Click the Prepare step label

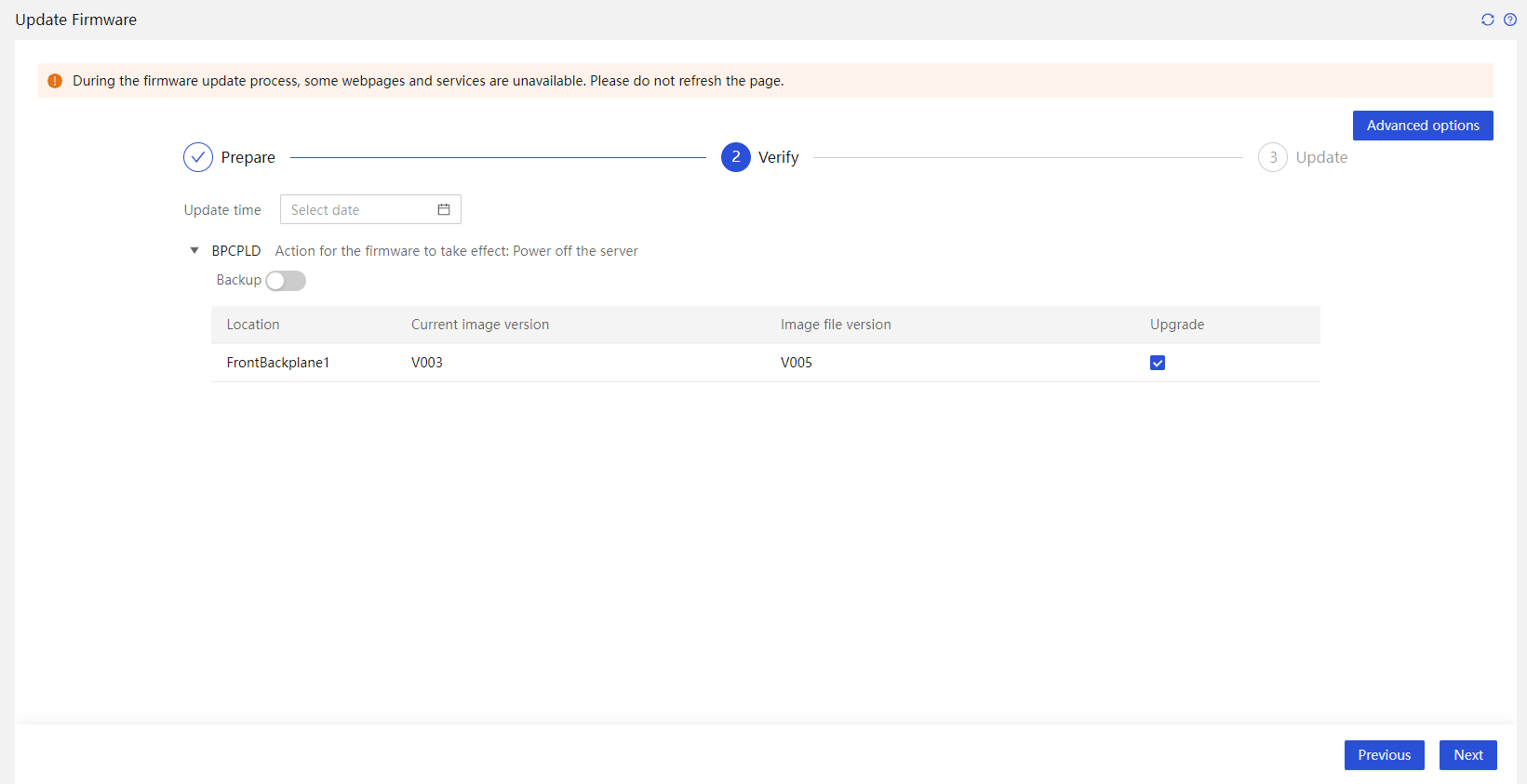click(x=248, y=157)
